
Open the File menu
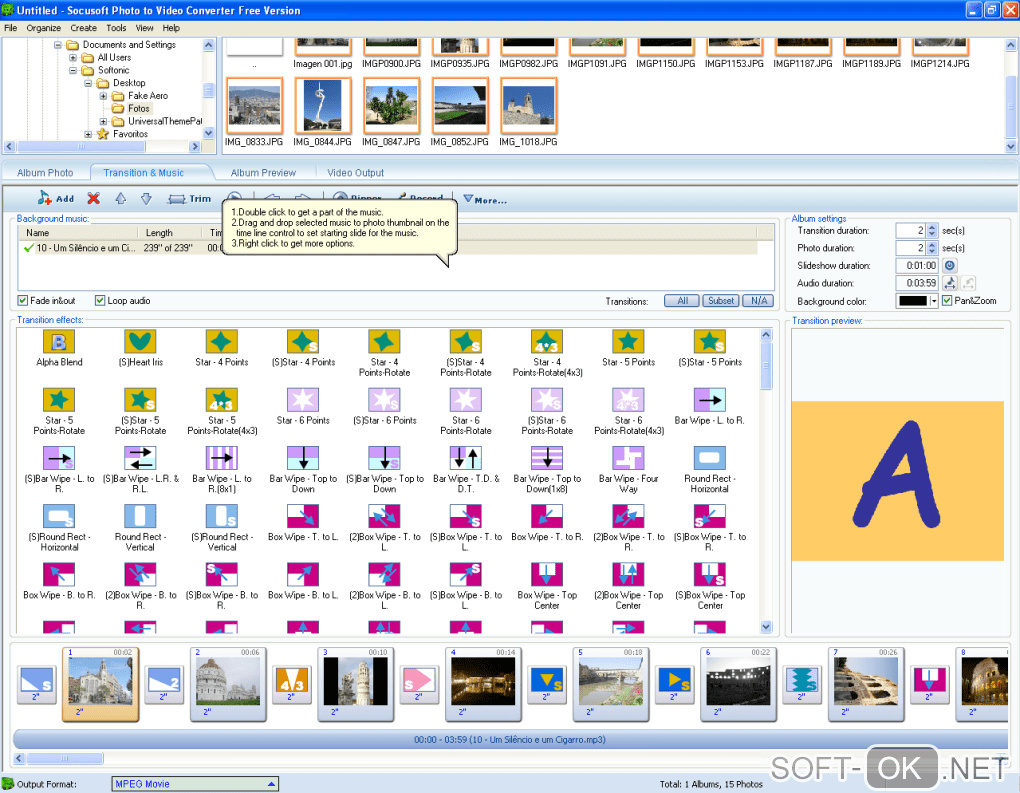(10, 28)
